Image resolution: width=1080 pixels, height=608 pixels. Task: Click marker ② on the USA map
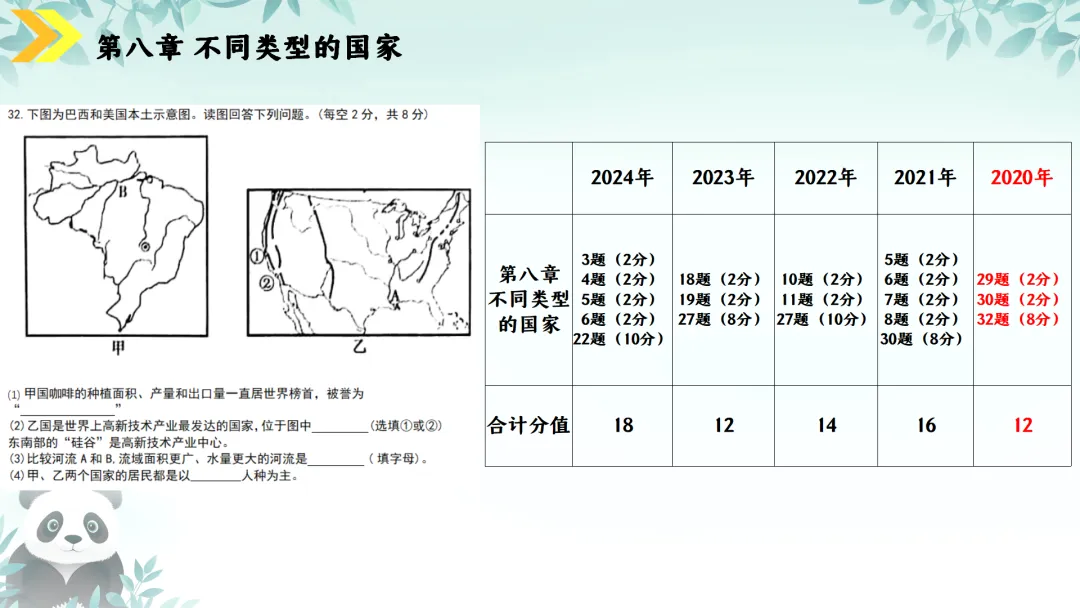[x=266, y=283]
